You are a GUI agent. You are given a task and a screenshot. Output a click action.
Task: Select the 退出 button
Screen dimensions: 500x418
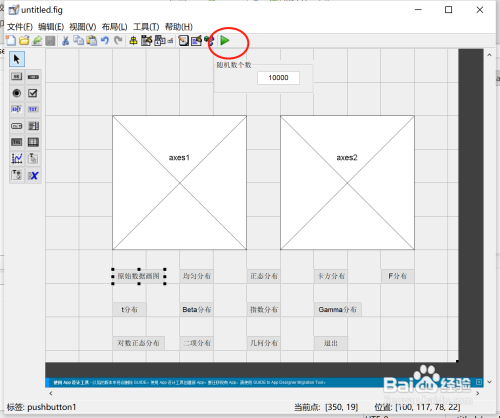tap(331, 343)
